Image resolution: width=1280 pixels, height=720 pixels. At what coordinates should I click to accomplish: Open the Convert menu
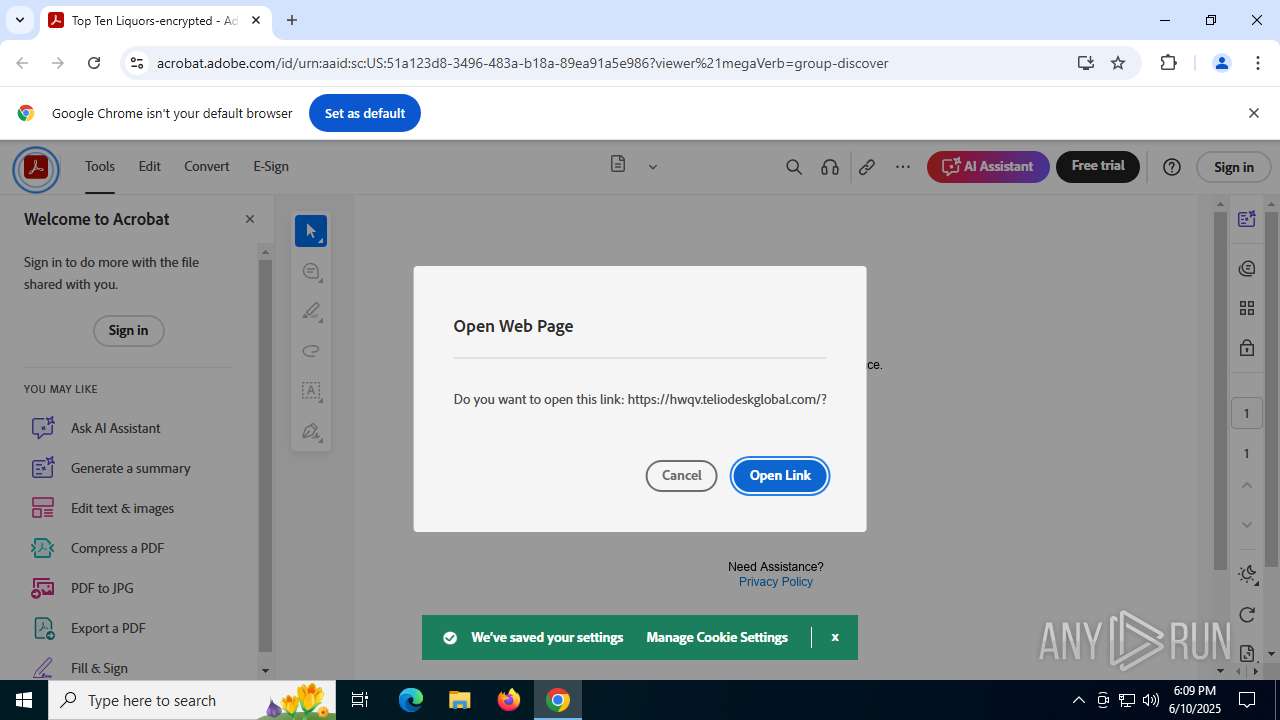coord(207,166)
